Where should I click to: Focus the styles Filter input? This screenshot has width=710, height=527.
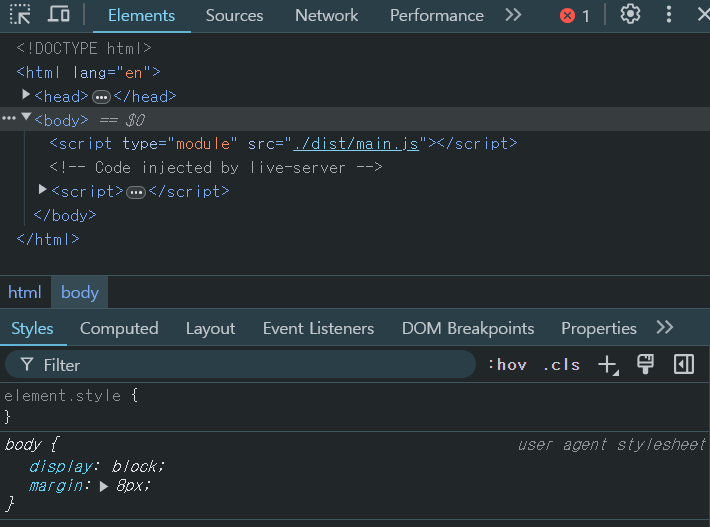(240, 364)
